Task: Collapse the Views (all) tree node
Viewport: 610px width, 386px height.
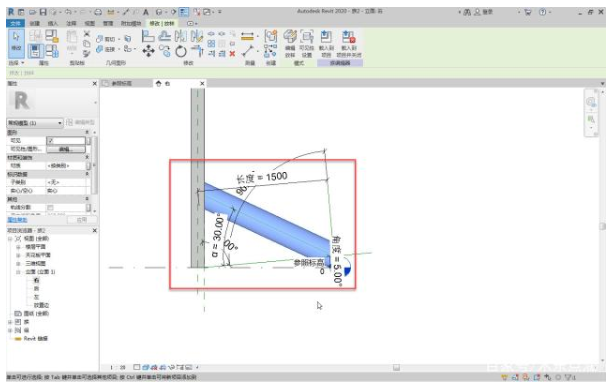Action: [x=11, y=239]
